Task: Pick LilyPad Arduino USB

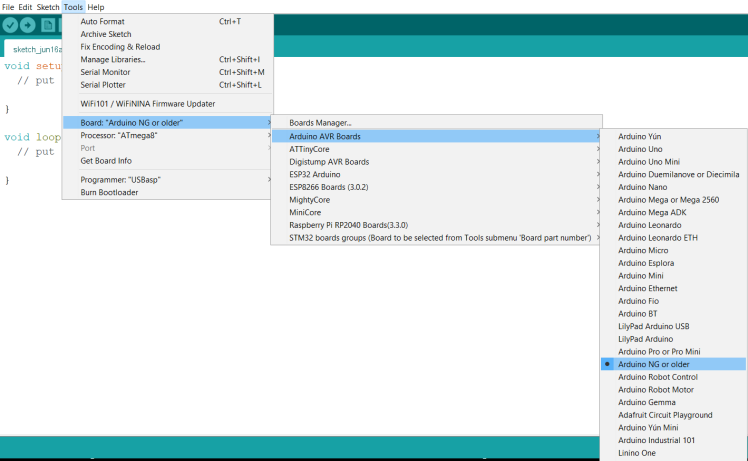Action: point(674,326)
